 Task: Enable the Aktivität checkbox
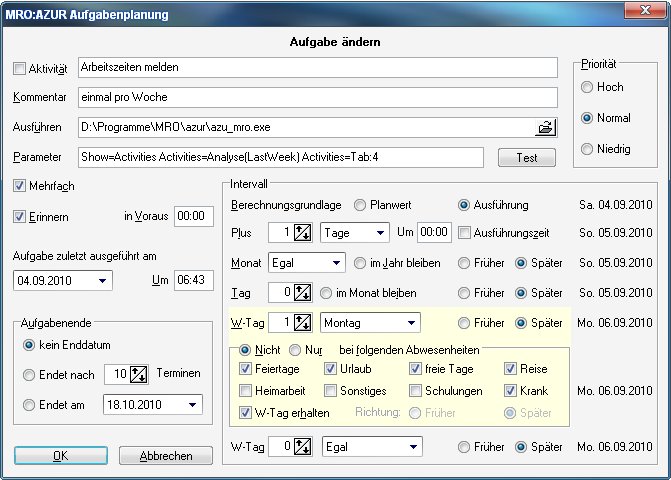[20, 68]
